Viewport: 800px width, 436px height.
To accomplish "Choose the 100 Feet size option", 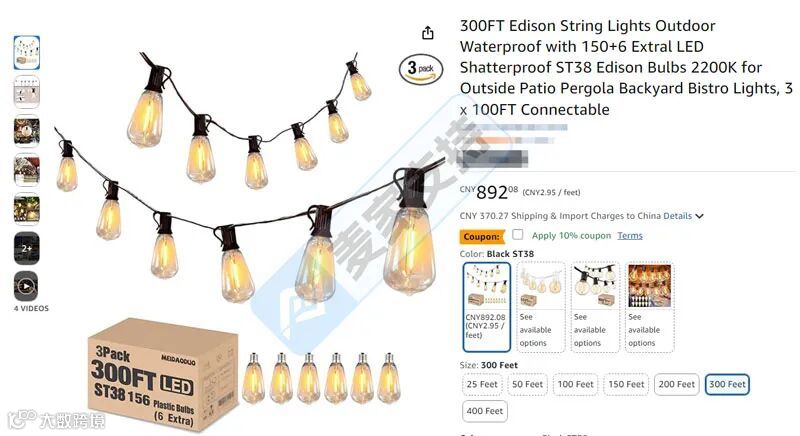I will [x=576, y=384].
